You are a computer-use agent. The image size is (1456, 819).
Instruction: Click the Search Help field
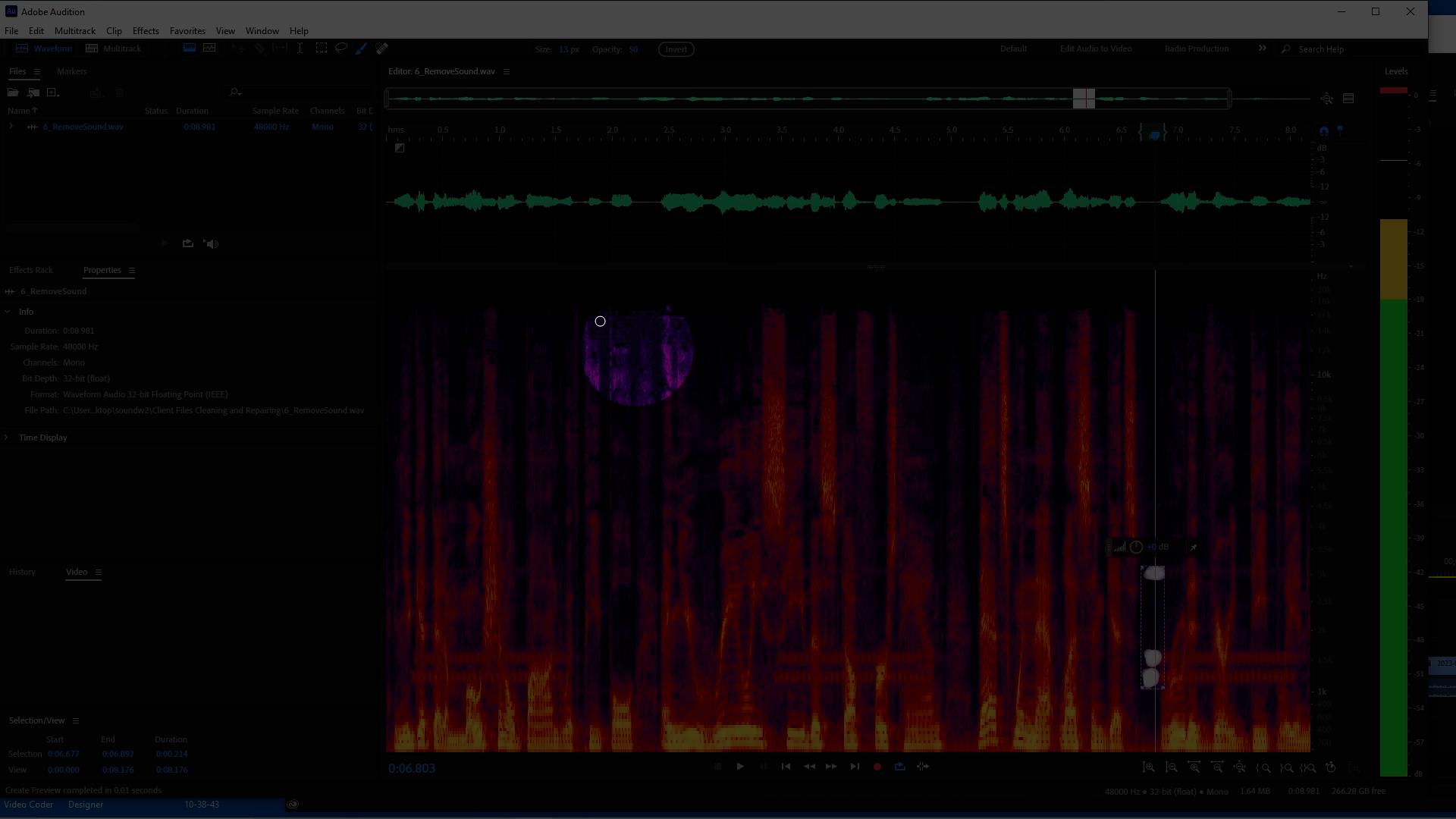click(x=1342, y=49)
